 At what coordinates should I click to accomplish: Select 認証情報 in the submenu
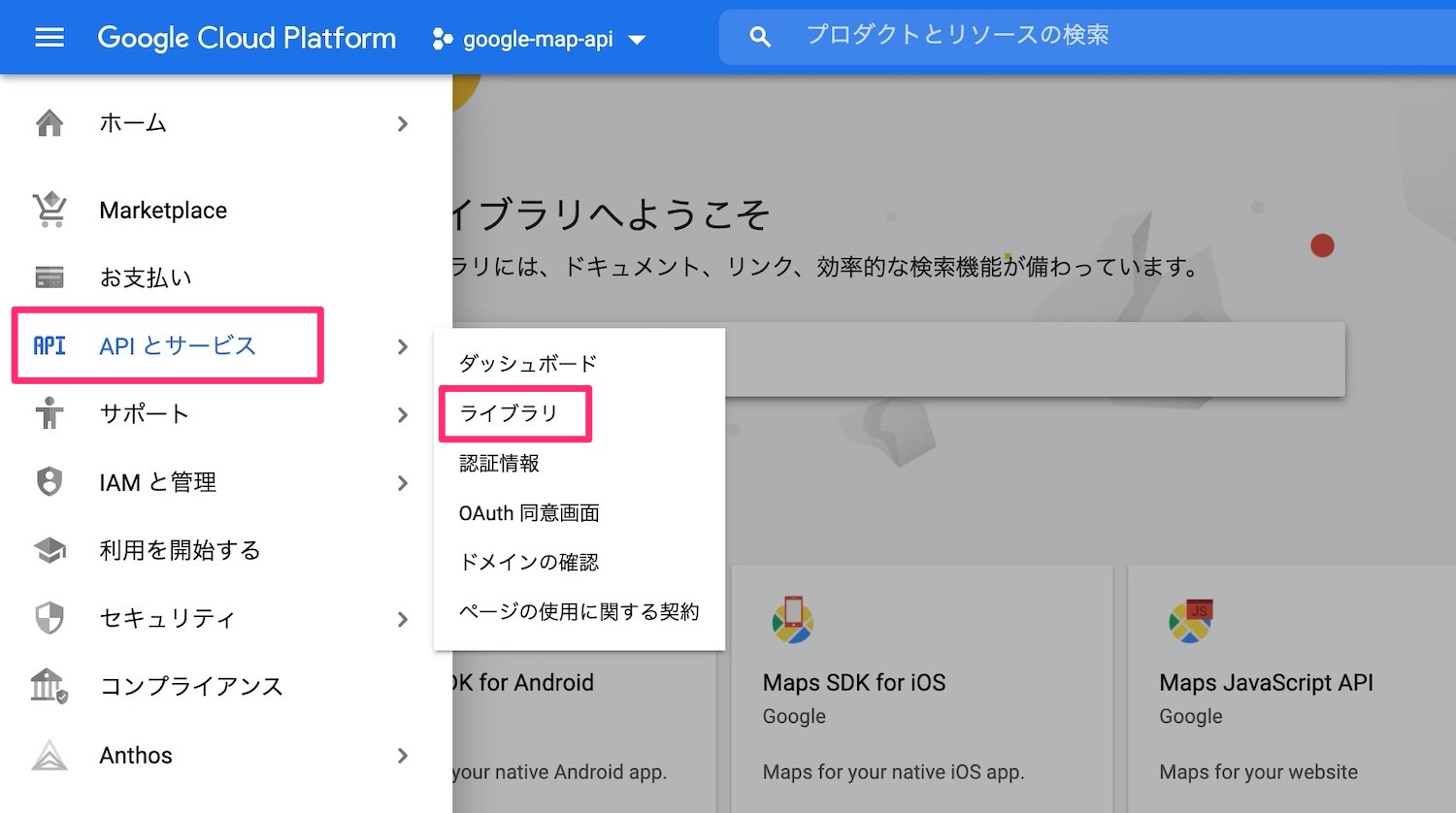click(501, 463)
